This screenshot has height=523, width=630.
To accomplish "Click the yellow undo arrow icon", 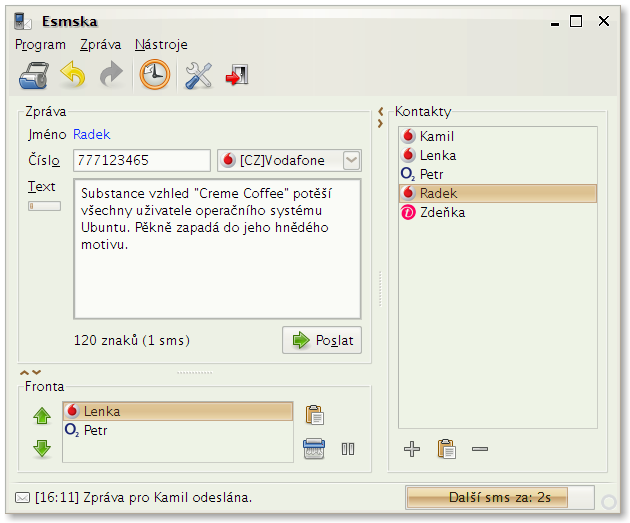I will click(73, 74).
